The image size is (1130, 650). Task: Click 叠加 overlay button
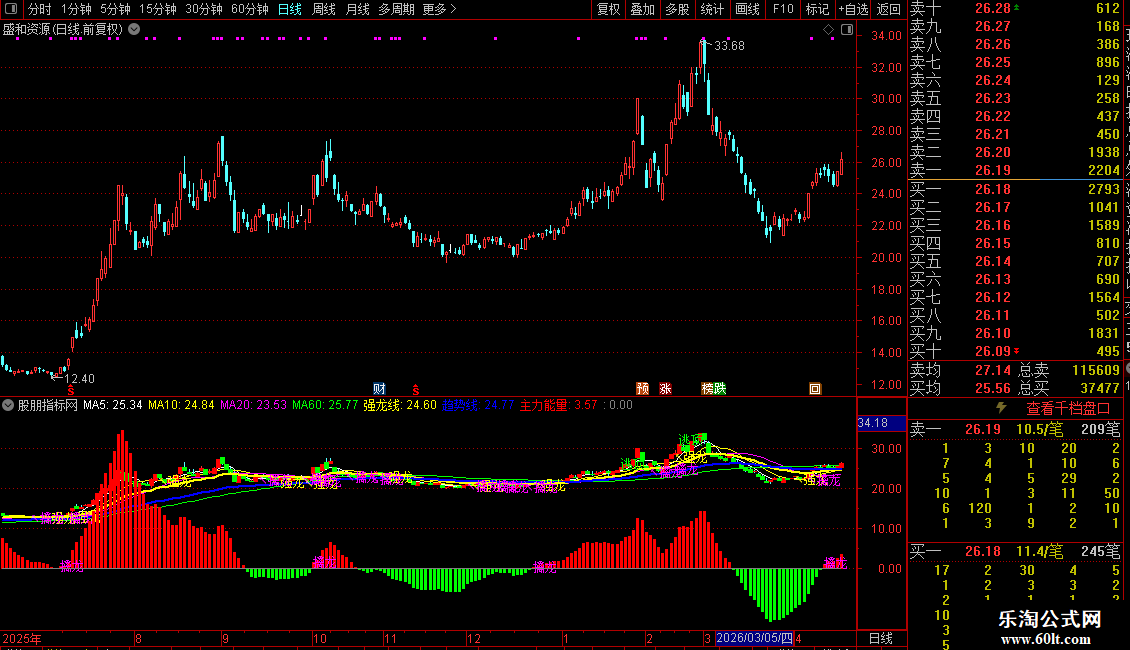[x=643, y=9]
